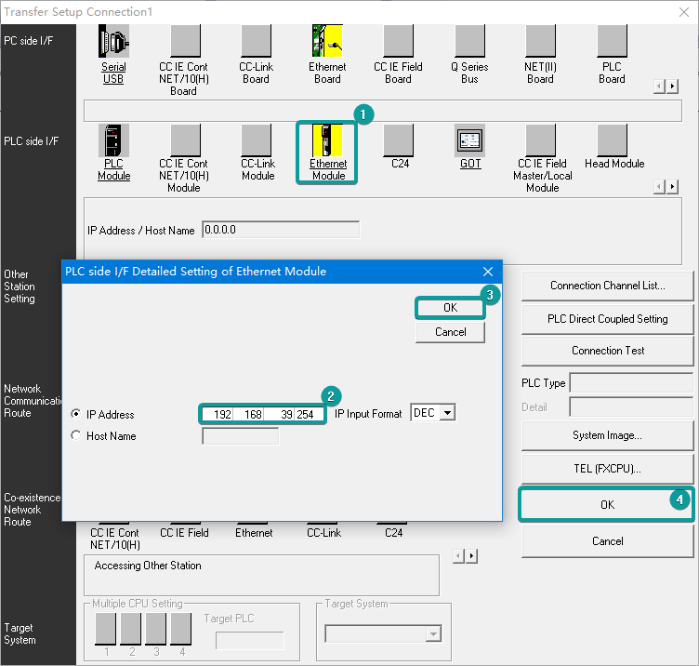The height and width of the screenshot is (666, 699).
Task: Select the Serial USB icon in PC side I/F
Action: coord(114,41)
